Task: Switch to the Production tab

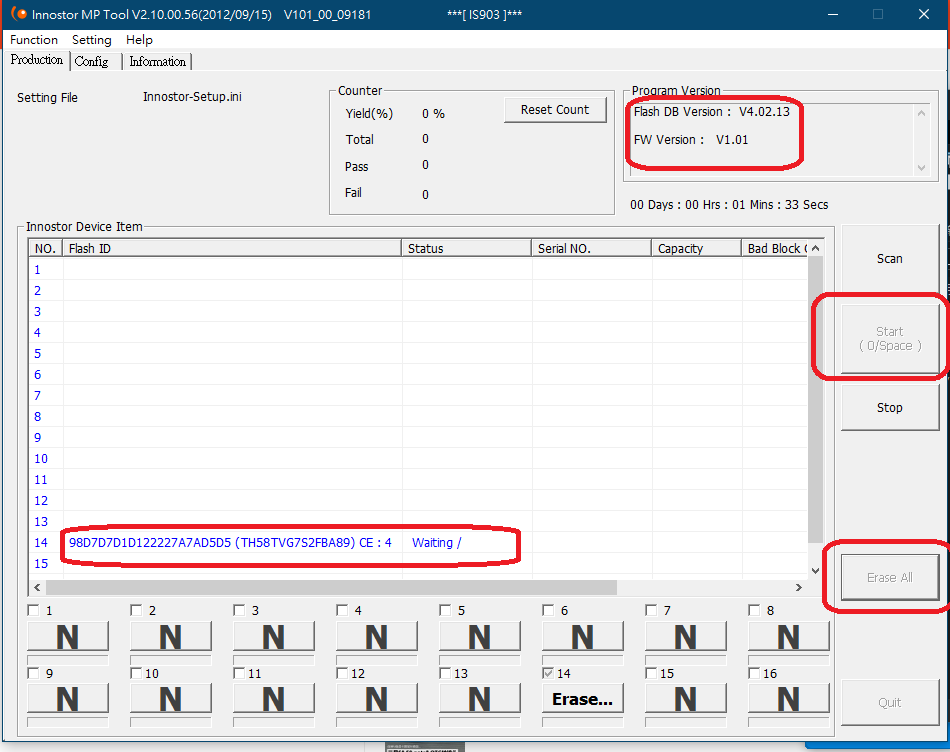Action: point(36,60)
